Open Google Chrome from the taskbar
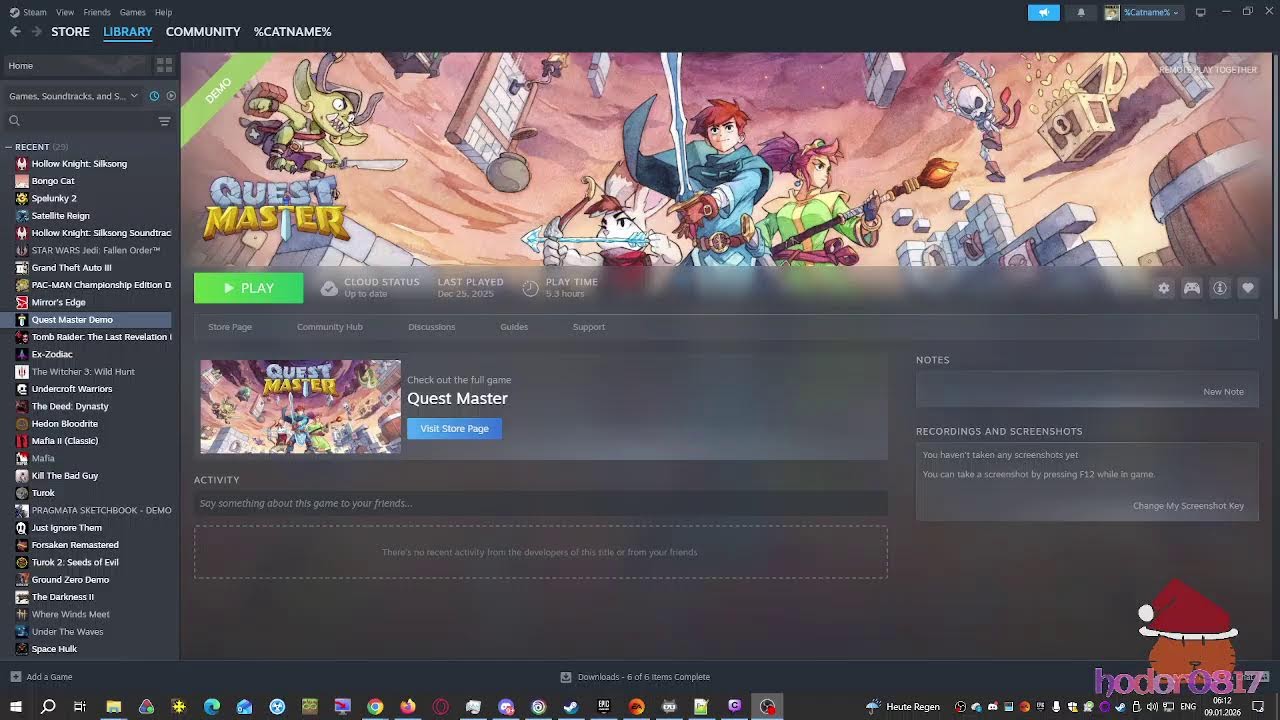The height and width of the screenshot is (720, 1280). click(375, 707)
